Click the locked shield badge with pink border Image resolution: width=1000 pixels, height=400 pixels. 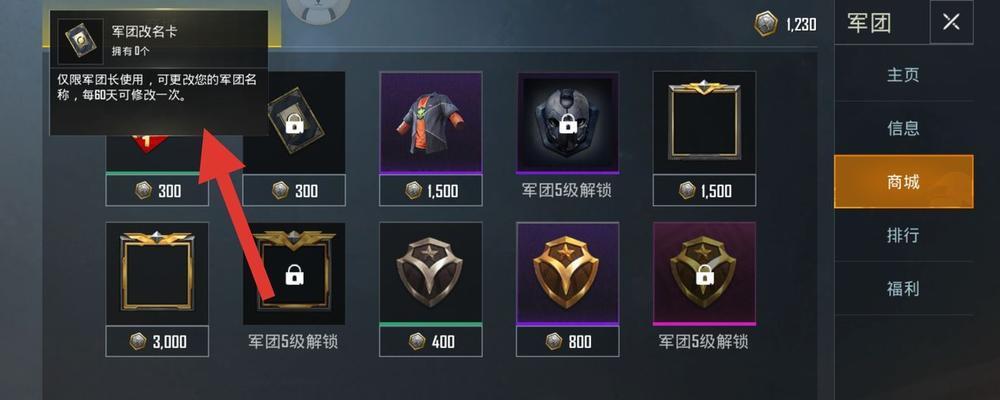tap(704, 274)
